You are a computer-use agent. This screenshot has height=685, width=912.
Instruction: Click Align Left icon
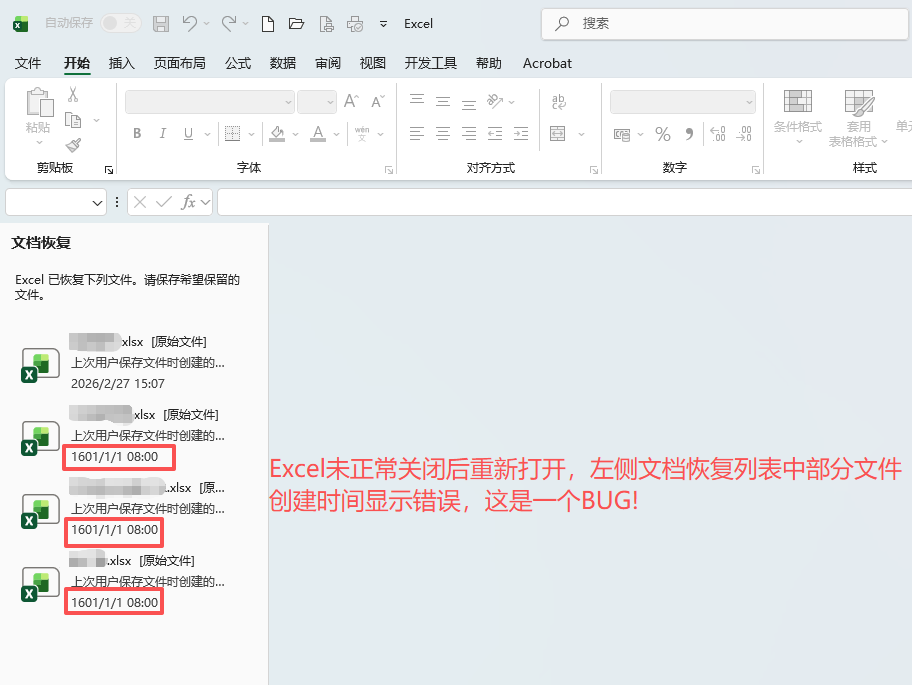417,134
